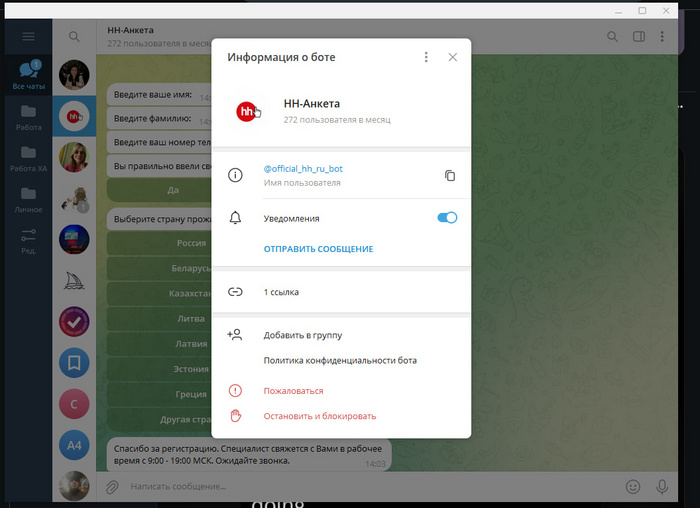Copy the bot username with copy icon

[x=450, y=175]
